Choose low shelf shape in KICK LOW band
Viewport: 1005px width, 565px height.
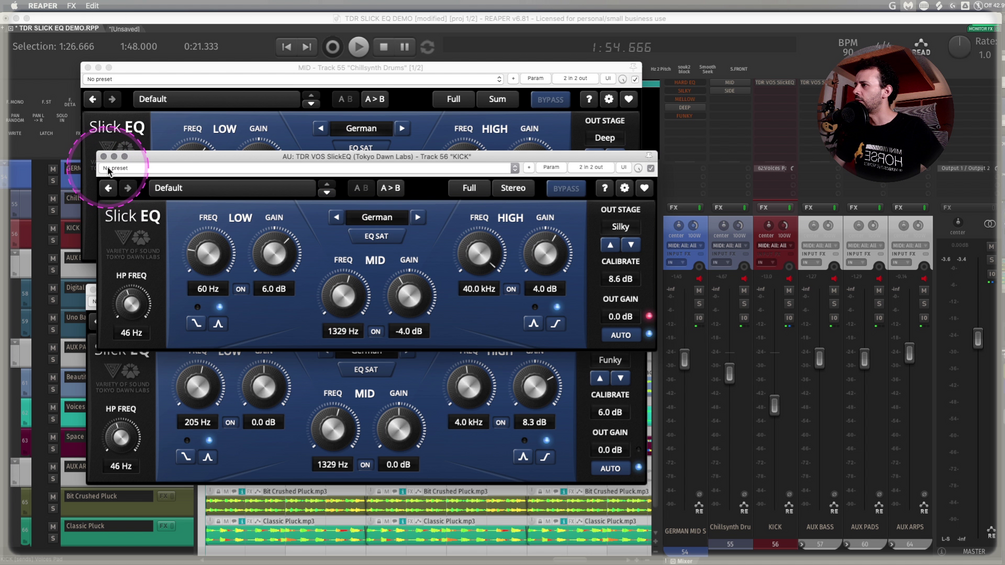[x=196, y=323]
